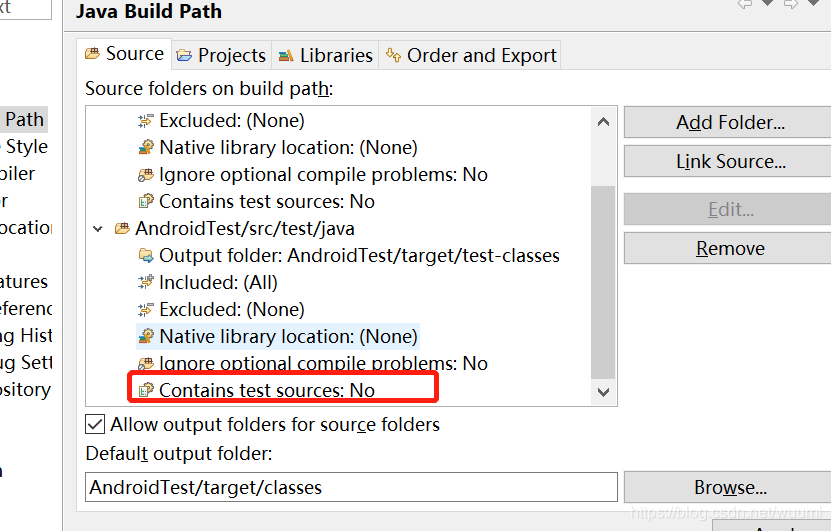Select the AndroidTest/src/test/java folder row
The width and height of the screenshot is (831, 531).
(x=245, y=229)
